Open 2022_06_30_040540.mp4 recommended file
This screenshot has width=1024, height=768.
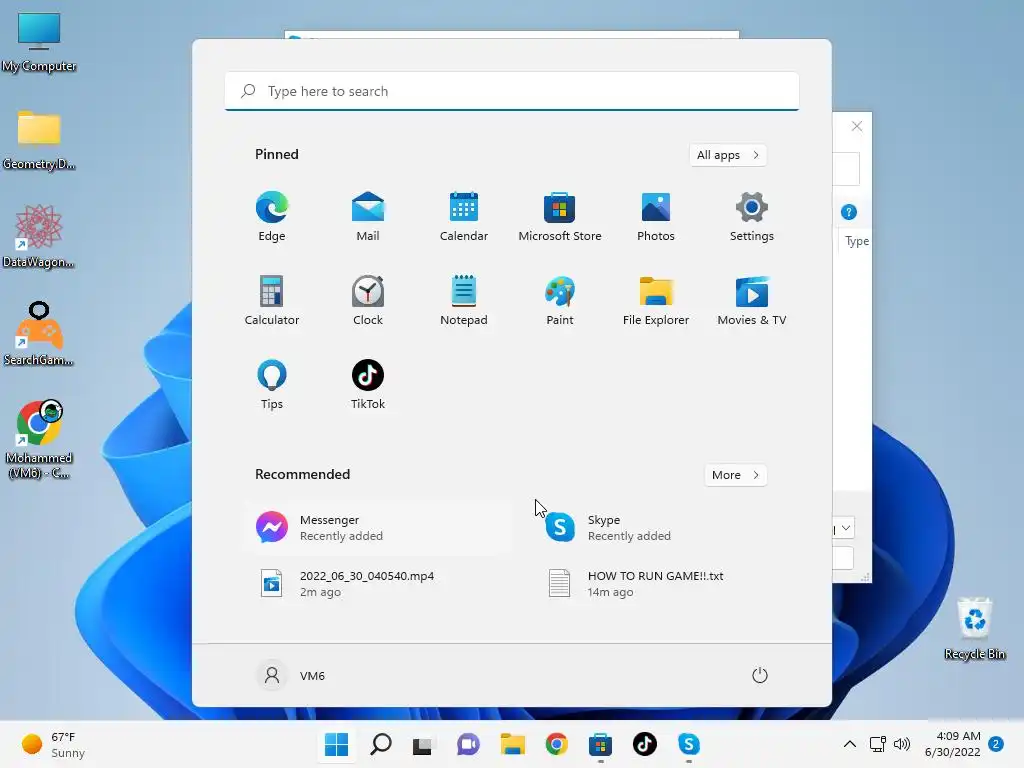click(379, 584)
